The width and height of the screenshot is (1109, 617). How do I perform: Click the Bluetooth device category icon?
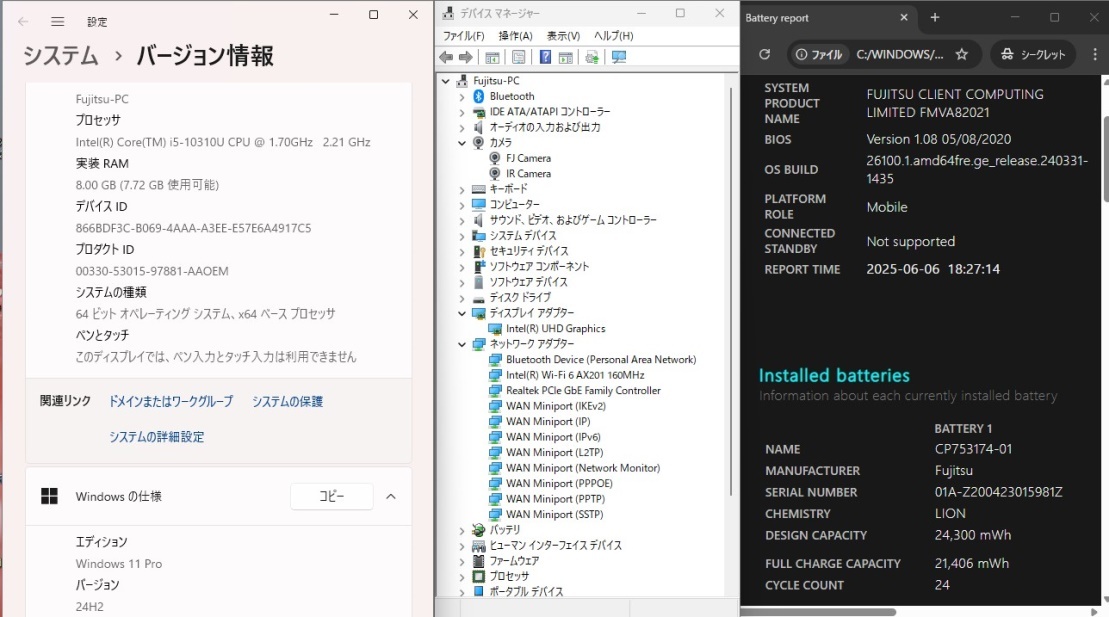478,96
